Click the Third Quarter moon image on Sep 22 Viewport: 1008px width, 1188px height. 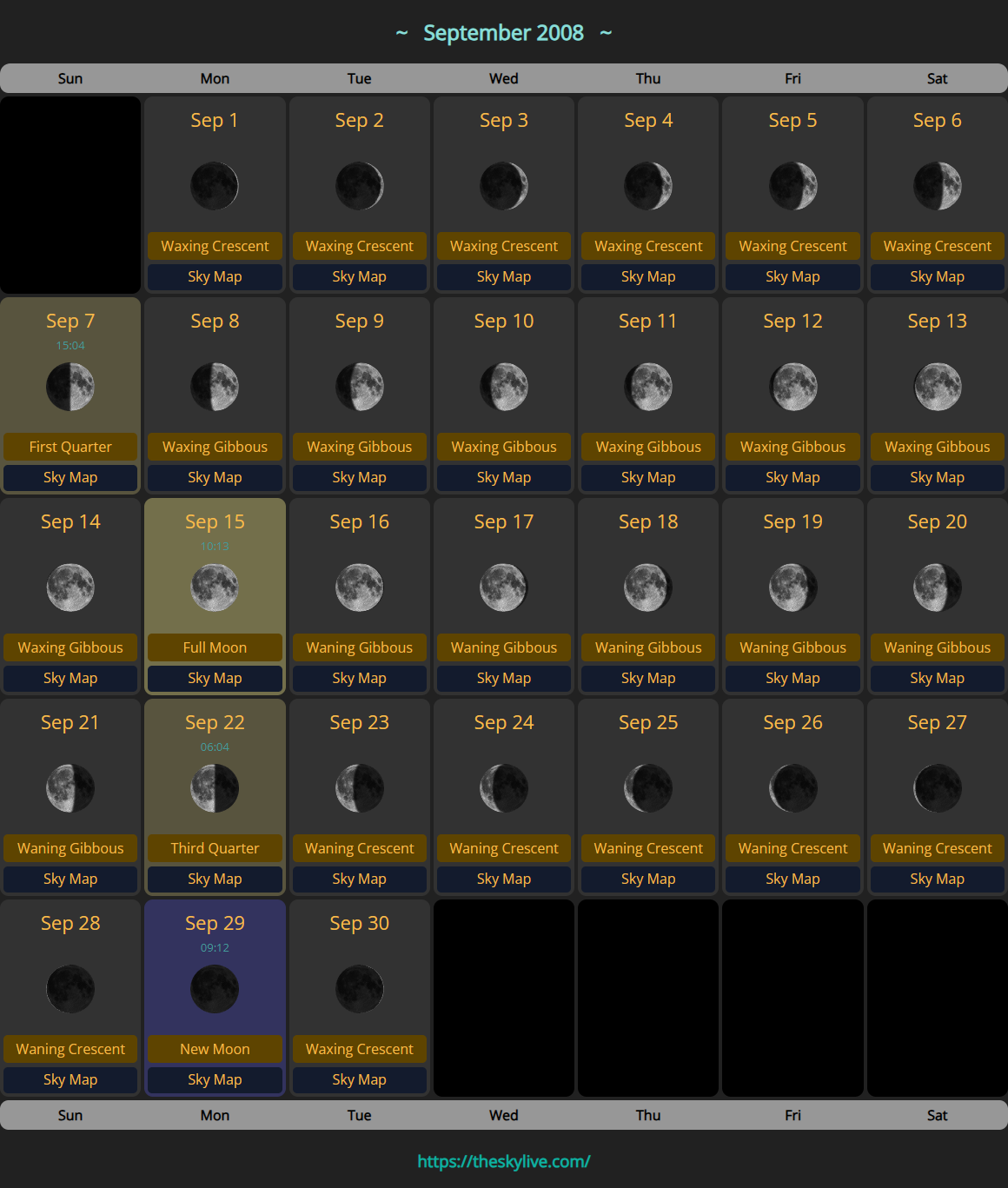[x=215, y=788]
